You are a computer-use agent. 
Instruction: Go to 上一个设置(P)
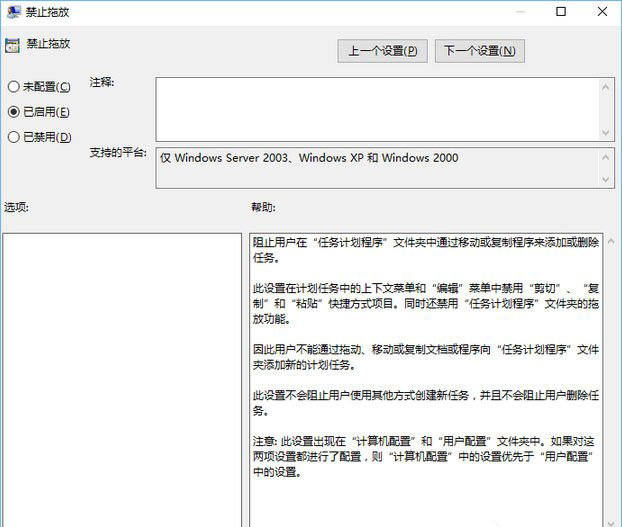(384, 51)
